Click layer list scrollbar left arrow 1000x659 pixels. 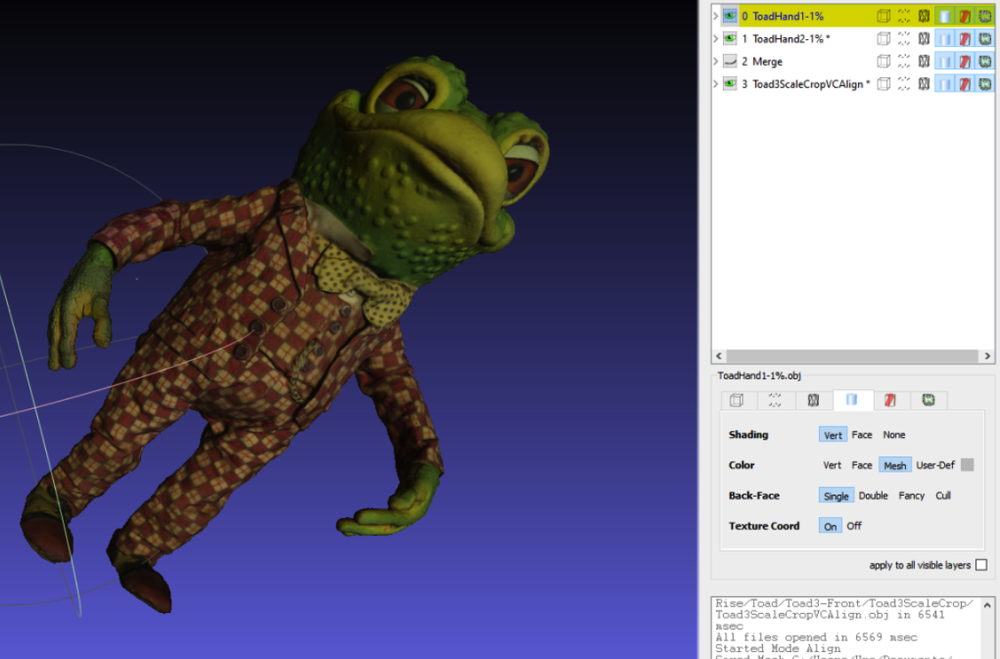tap(719, 356)
